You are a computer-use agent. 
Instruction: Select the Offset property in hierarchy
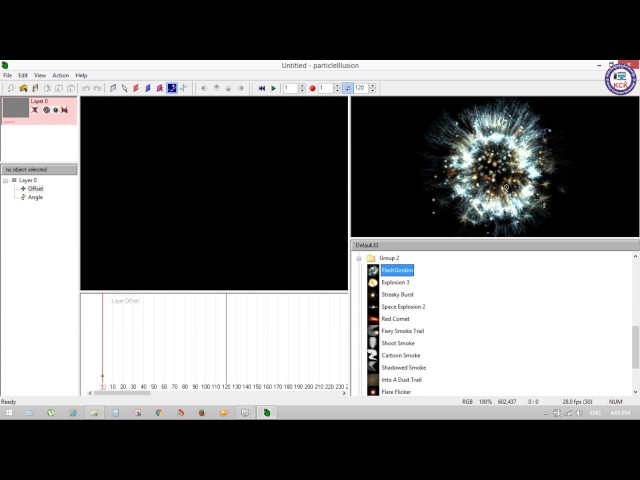tap(36, 189)
